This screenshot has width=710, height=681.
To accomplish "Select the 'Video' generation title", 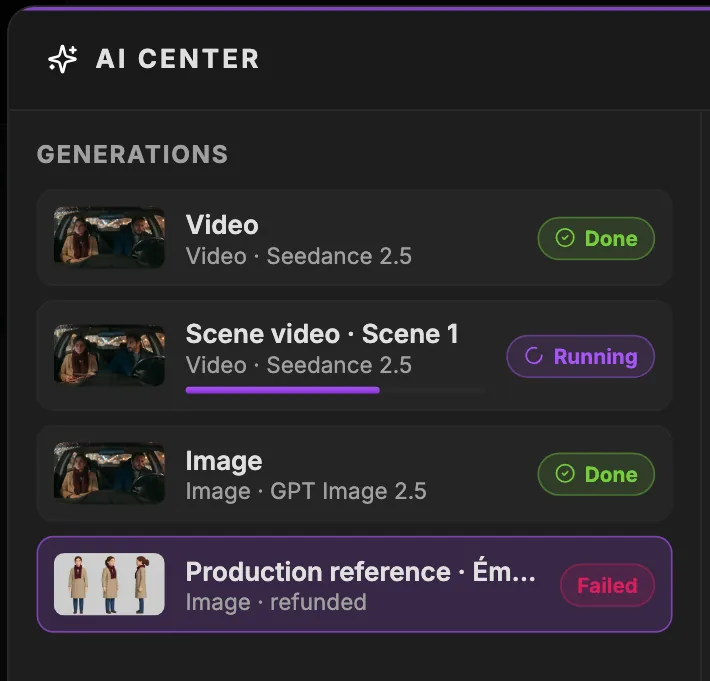I will coord(222,225).
